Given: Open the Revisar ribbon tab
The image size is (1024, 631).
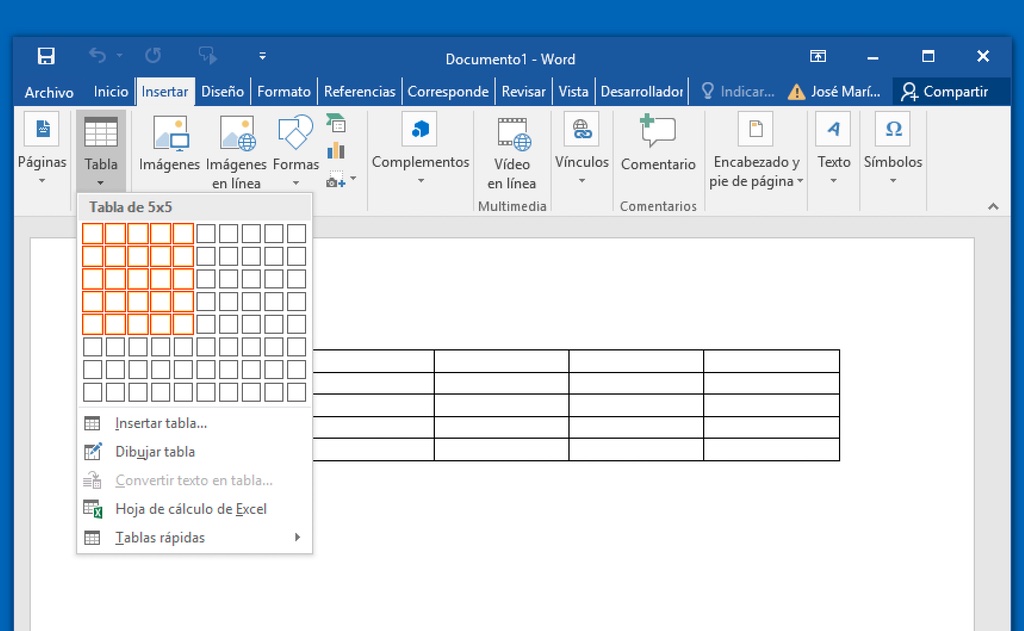Looking at the screenshot, I should click(523, 91).
